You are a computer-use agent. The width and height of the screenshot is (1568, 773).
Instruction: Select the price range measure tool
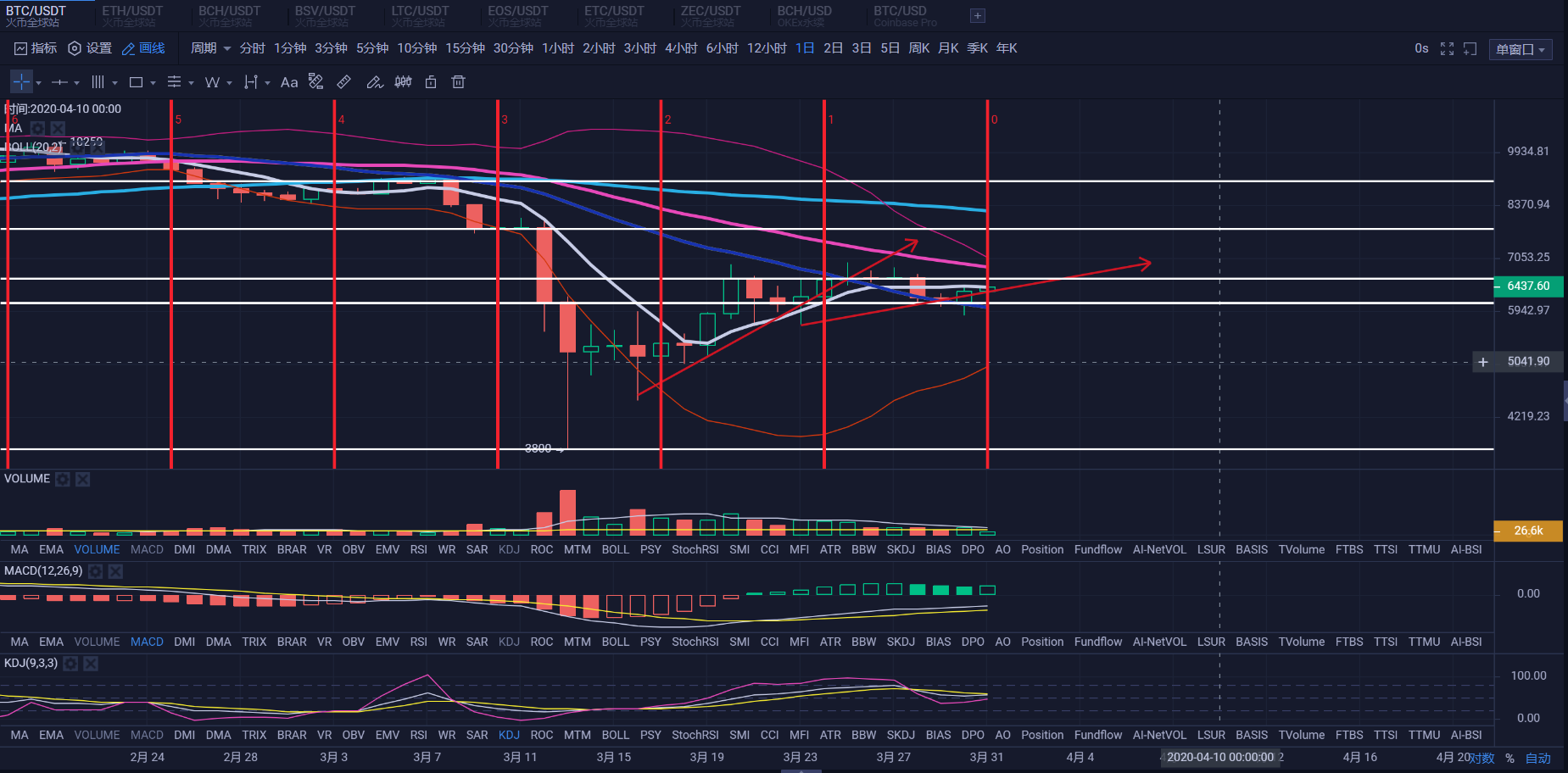[x=251, y=82]
